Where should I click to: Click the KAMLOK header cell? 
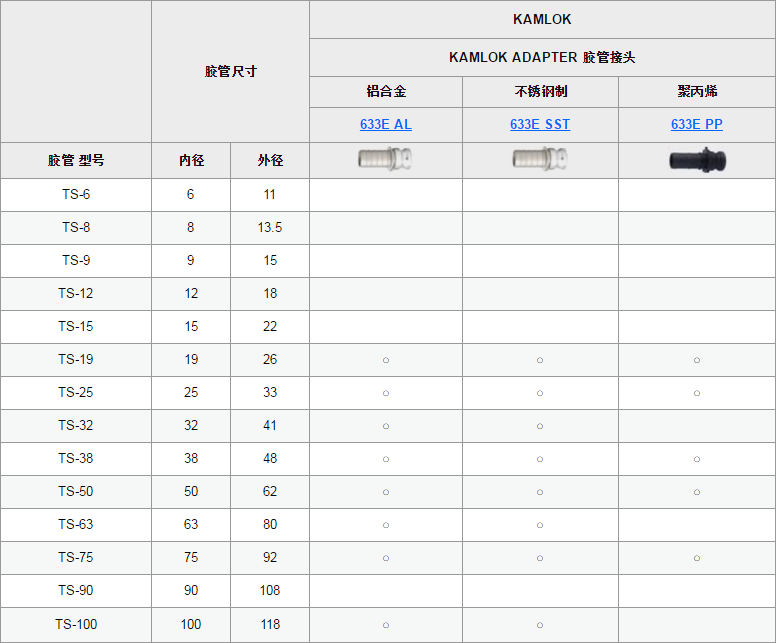tap(542, 19)
